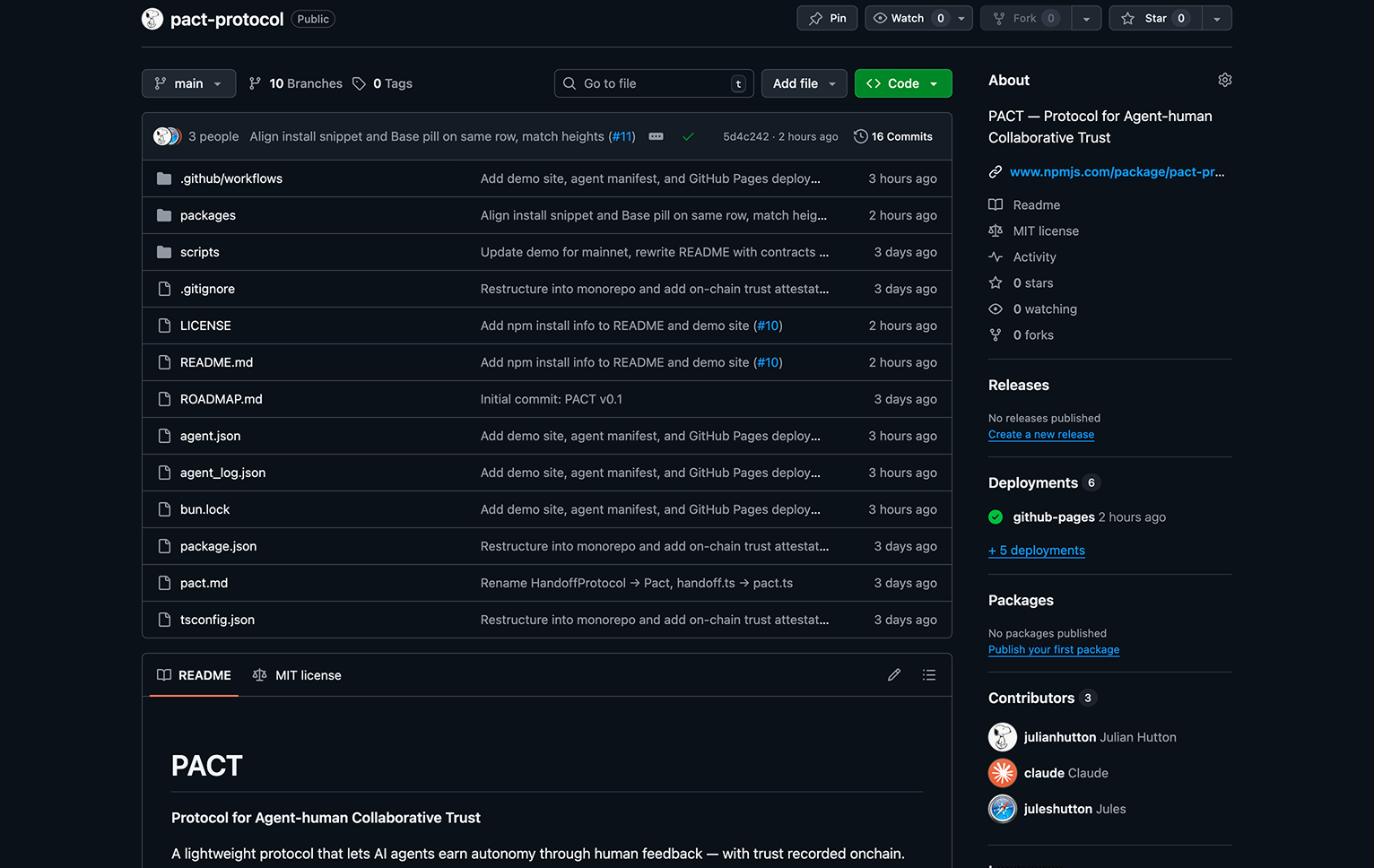Click the repository owner avatar
Screen dimensions: 1374x868
point(152,19)
